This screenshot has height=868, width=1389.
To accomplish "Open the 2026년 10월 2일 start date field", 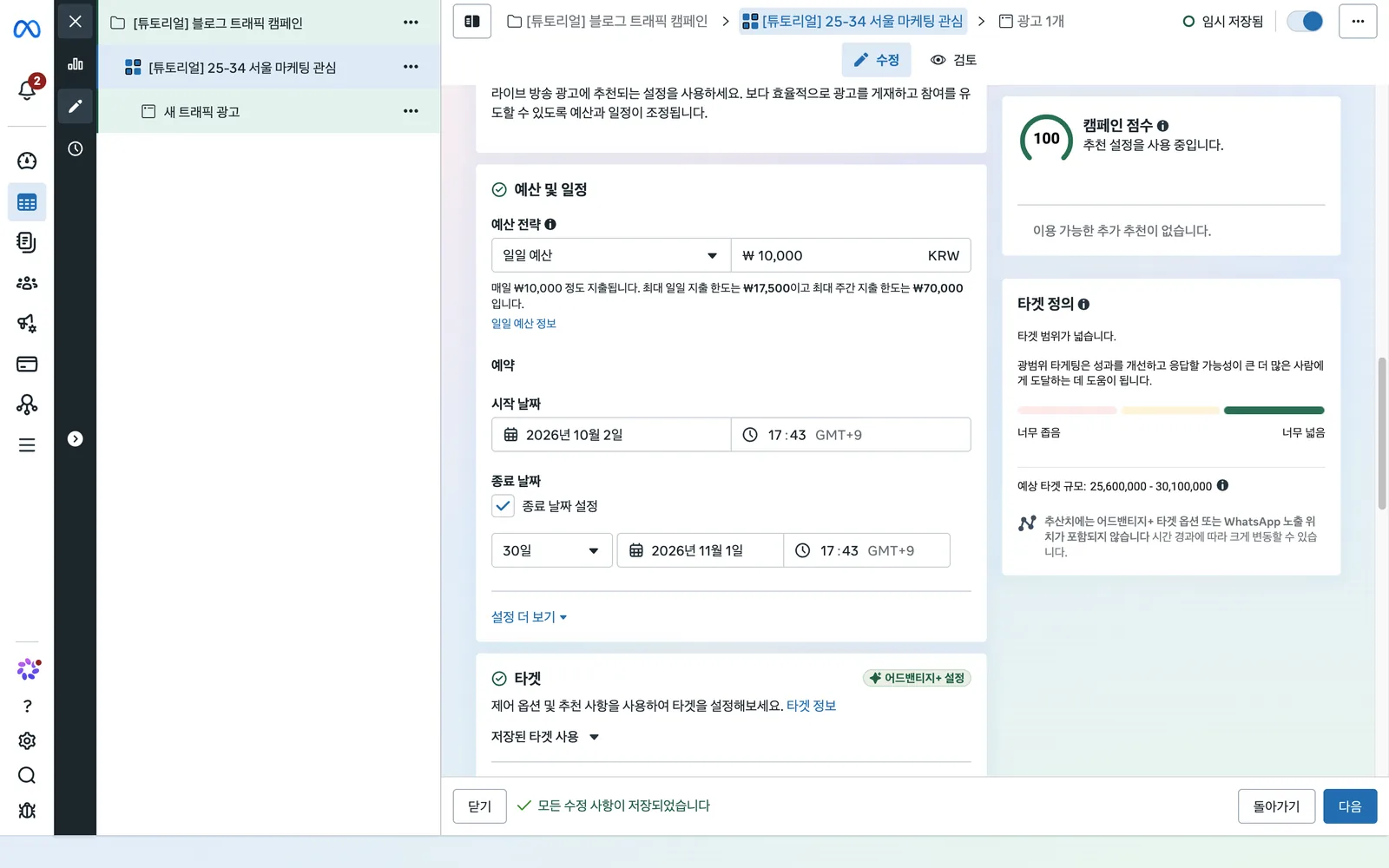I will pyautogui.click(x=611, y=435).
